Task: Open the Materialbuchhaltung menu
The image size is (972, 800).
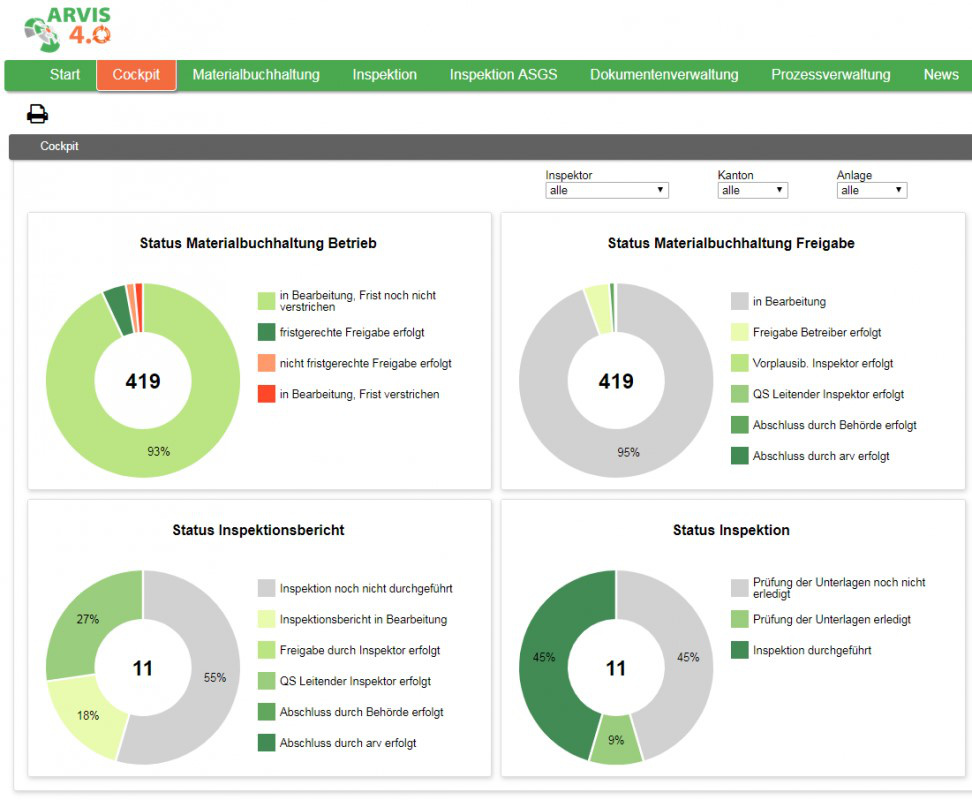Action: [256, 75]
